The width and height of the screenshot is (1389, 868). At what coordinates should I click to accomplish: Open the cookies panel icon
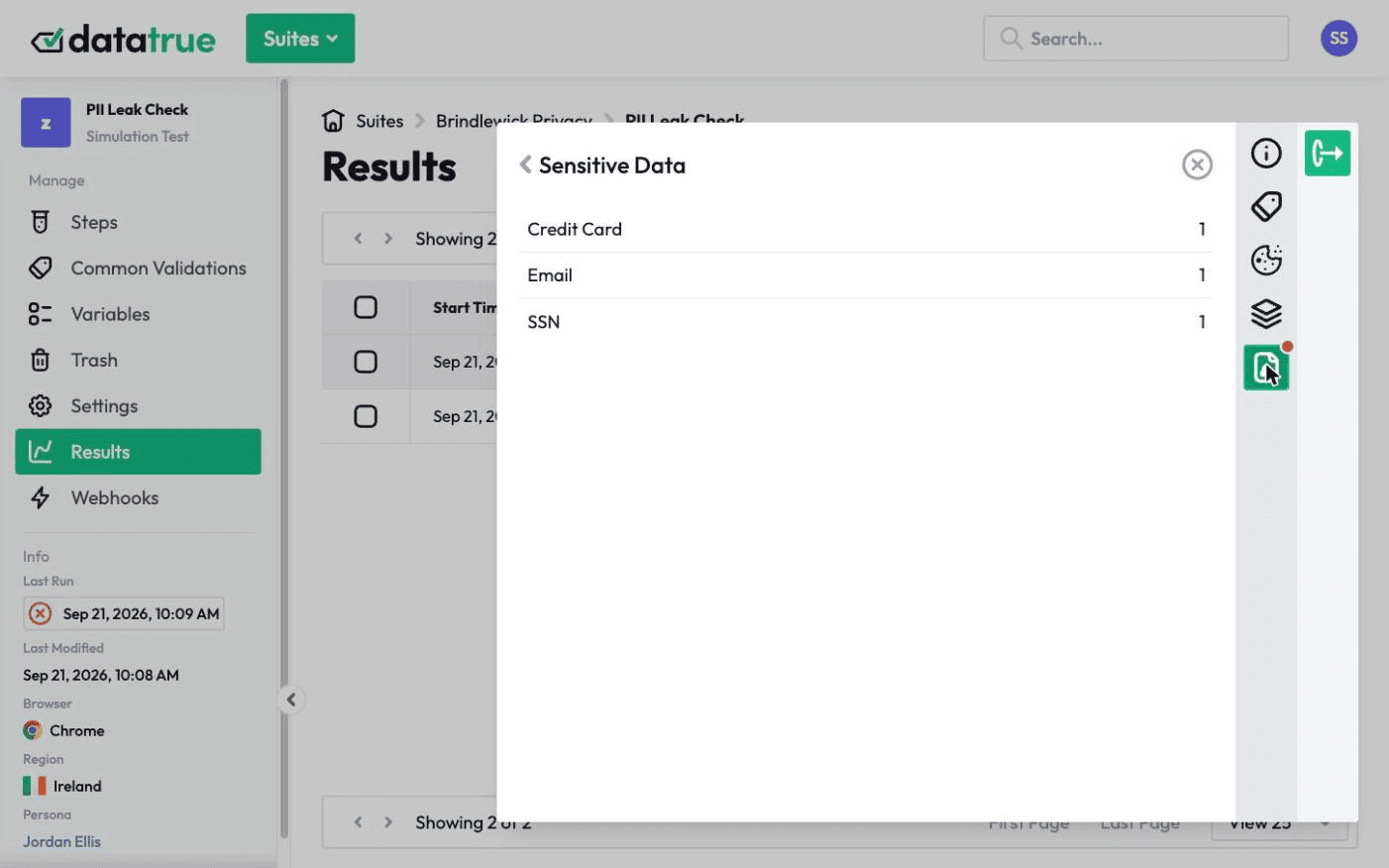1266,260
